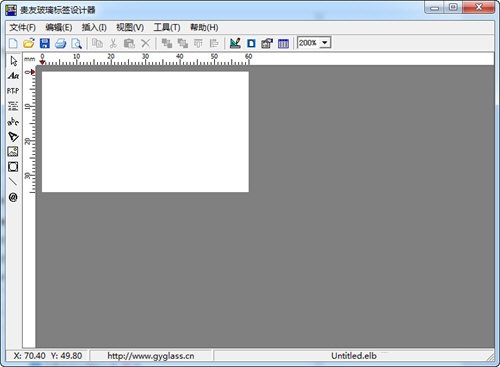Screen dimensions: 500x367
Task: Click the Print icon in the toolbar
Action: (61, 43)
